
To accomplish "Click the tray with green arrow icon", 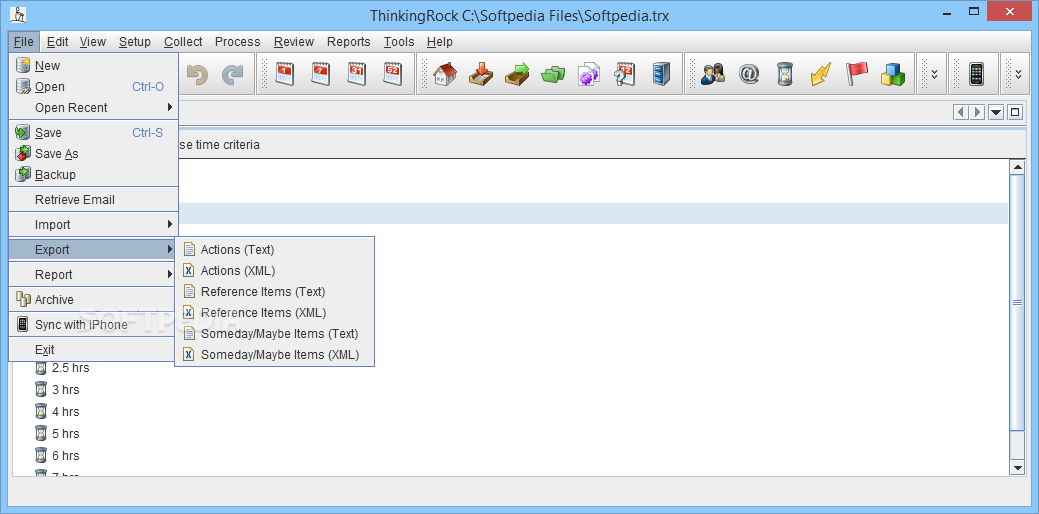I will [516, 74].
